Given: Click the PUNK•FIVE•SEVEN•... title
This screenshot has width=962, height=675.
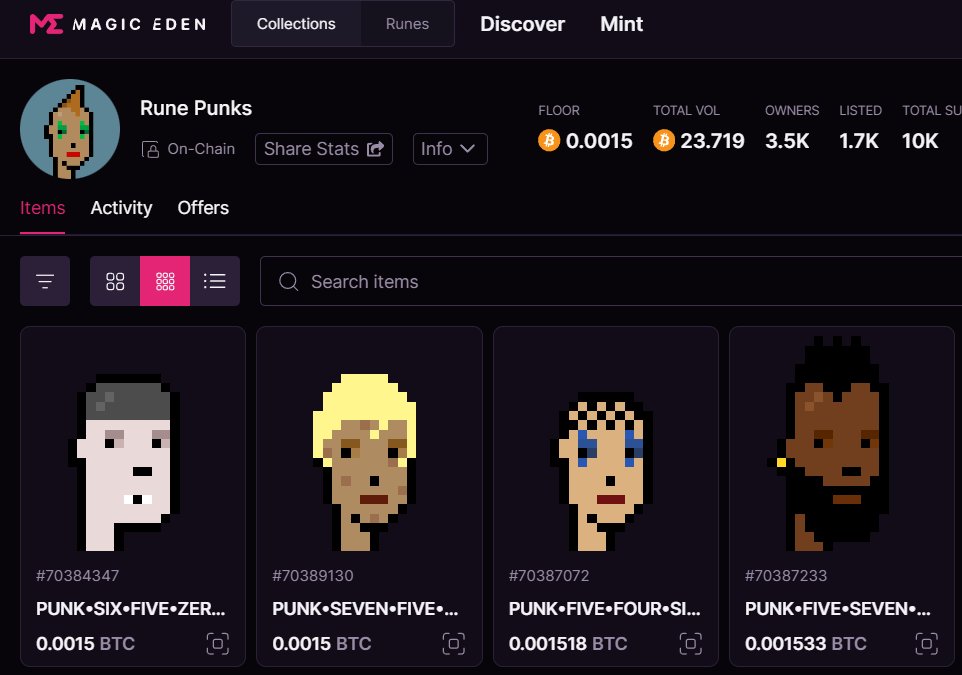Looking at the screenshot, I should (x=837, y=609).
